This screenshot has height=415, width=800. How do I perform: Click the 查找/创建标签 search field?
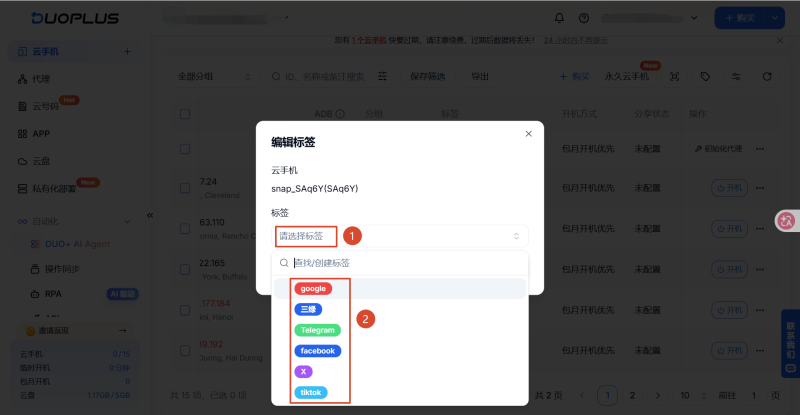pos(399,263)
